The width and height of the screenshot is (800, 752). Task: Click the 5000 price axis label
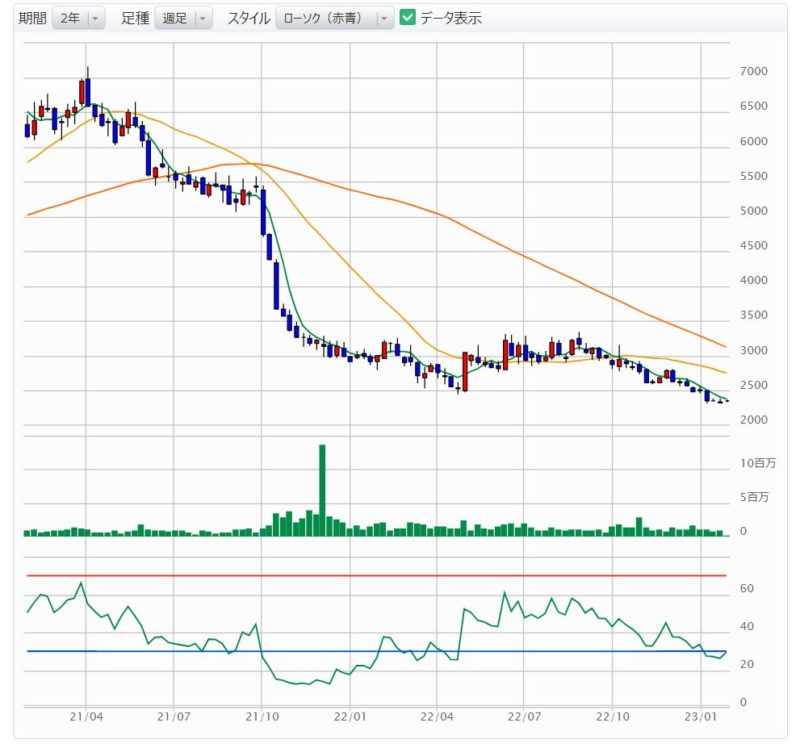point(754,211)
